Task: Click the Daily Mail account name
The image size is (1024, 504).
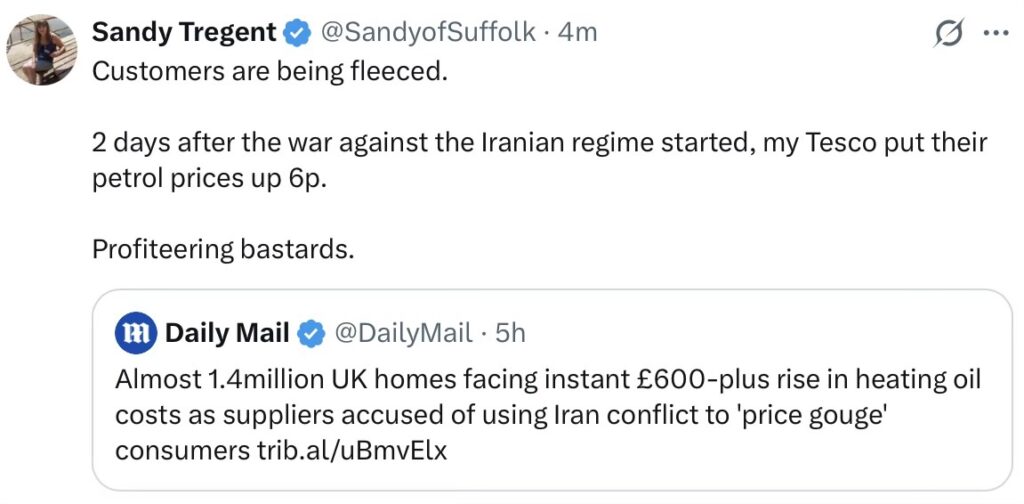Action: [x=227, y=333]
